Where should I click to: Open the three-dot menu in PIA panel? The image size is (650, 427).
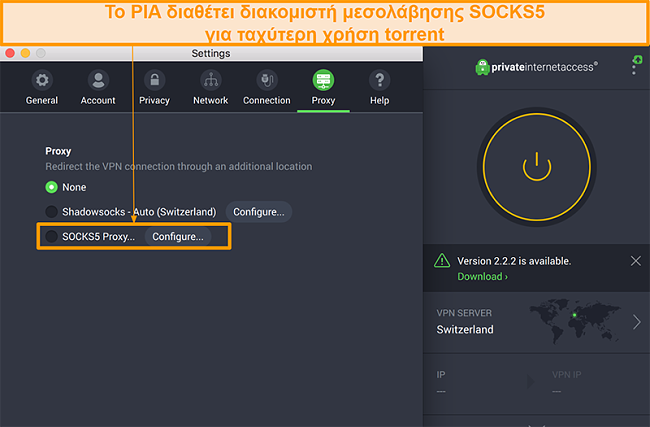coord(634,66)
